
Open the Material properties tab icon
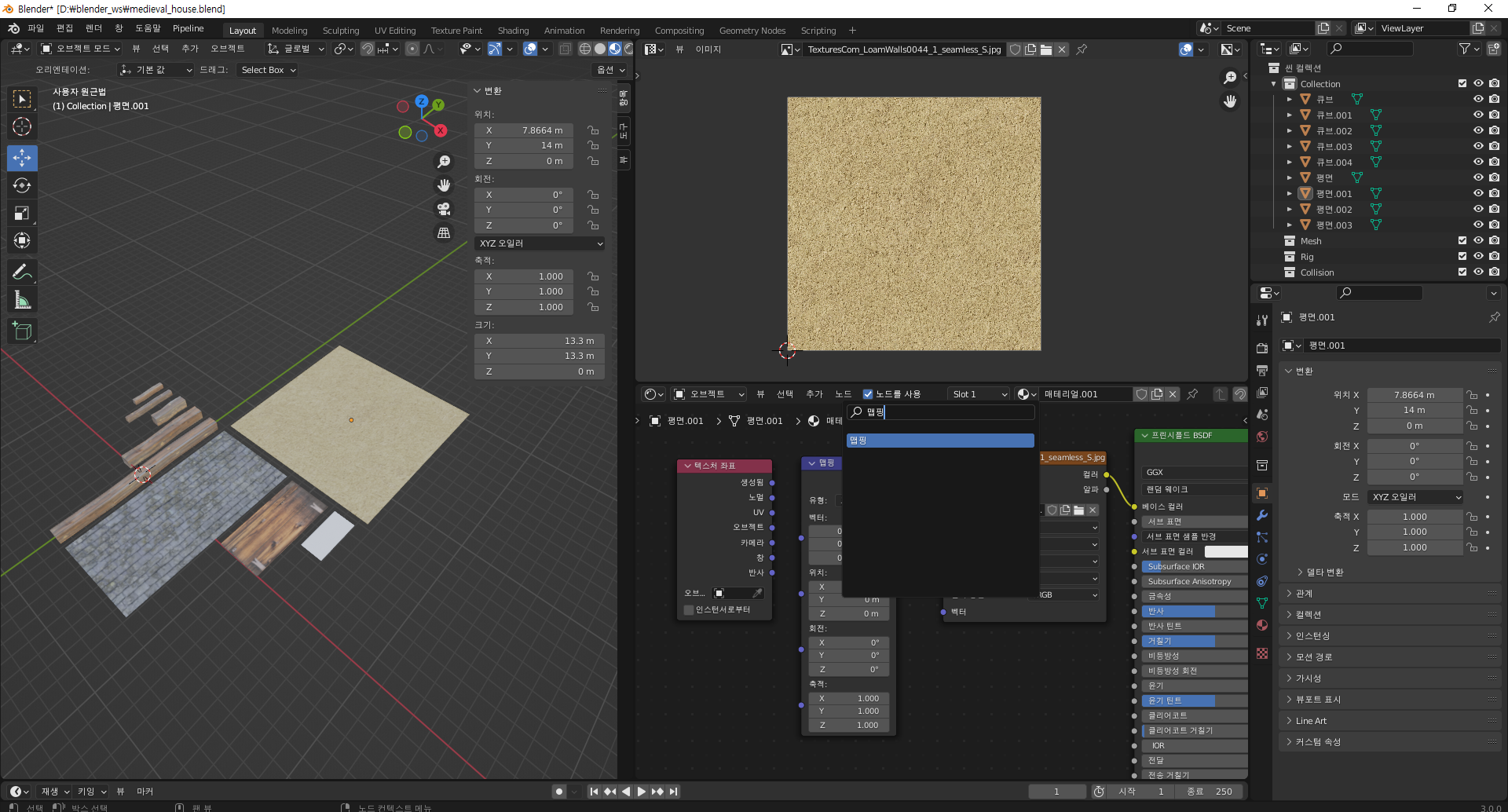pyautogui.click(x=1262, y=625)
